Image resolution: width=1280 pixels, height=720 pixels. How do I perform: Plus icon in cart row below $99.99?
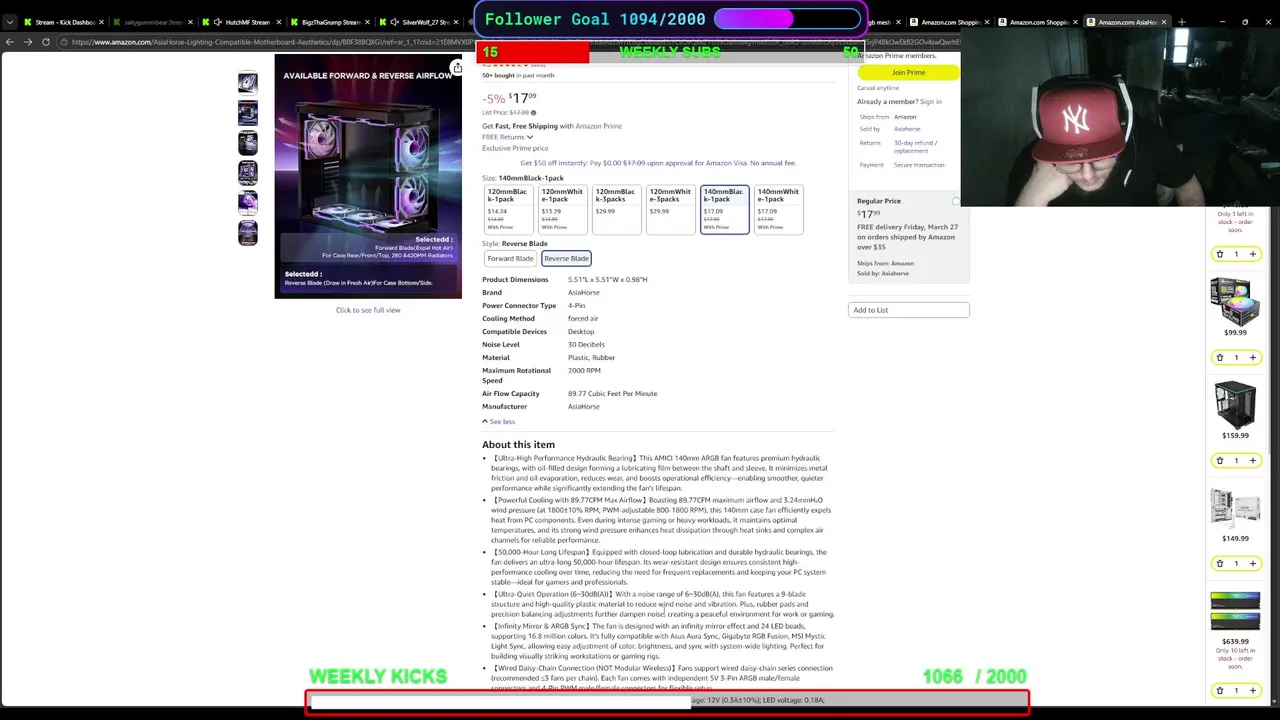click(x=1252, y=357)
